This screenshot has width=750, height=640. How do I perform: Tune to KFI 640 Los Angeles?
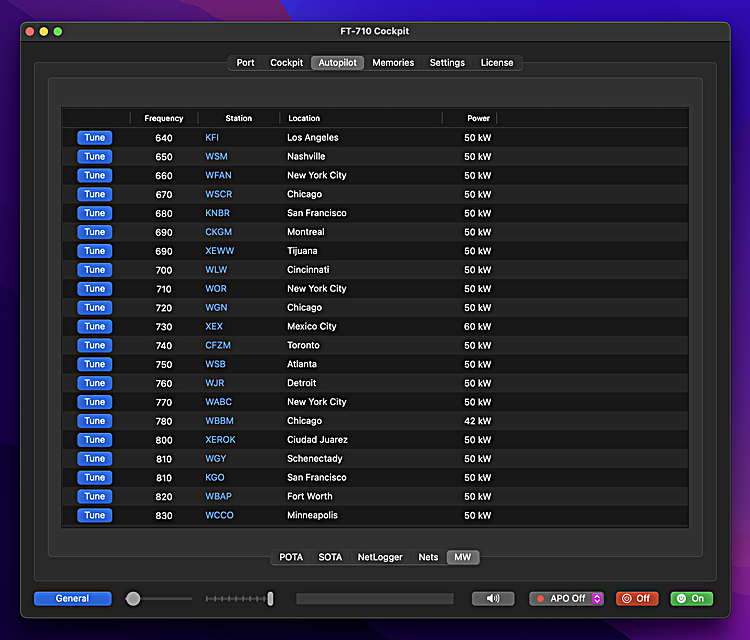point(95,138)
